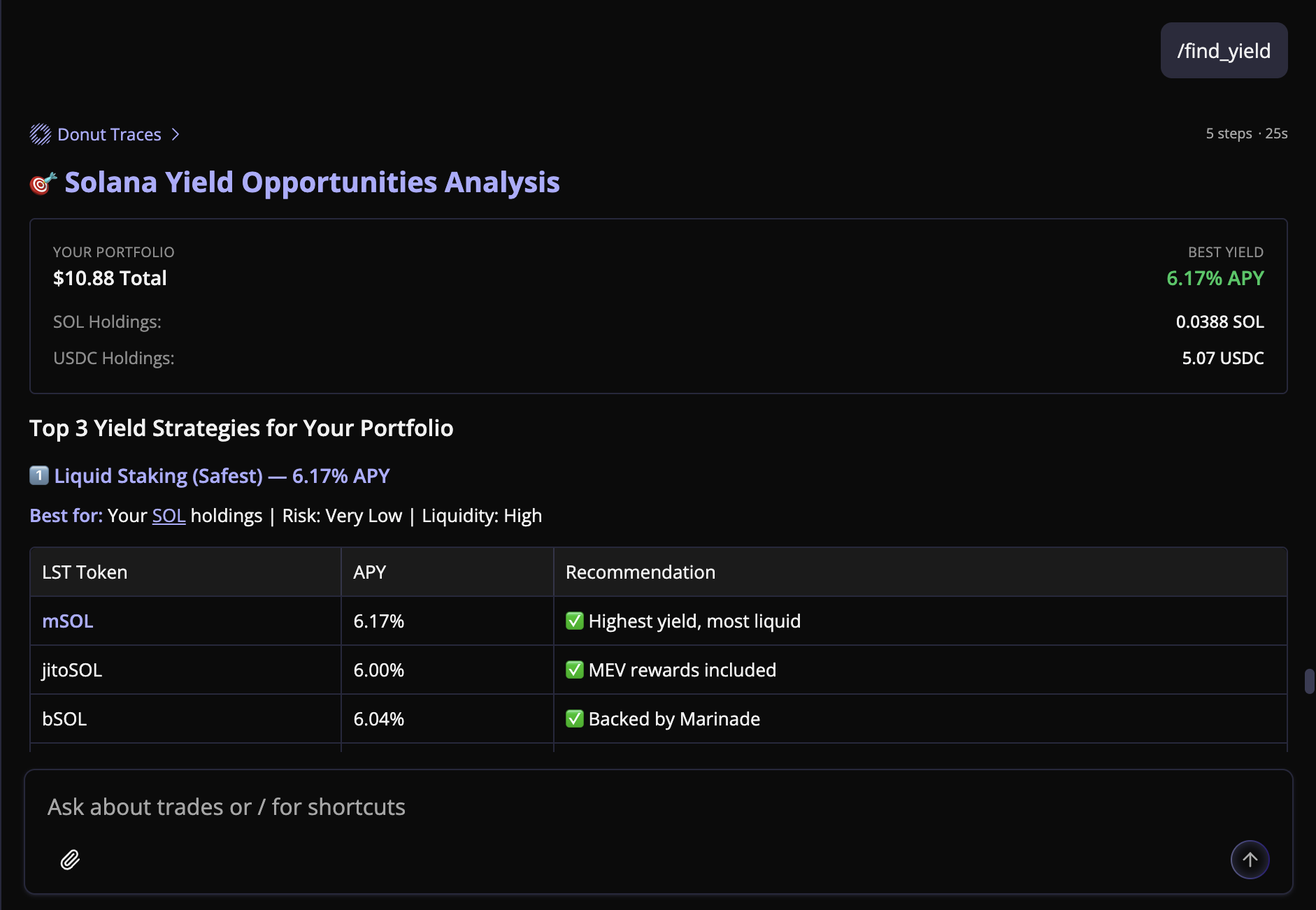Click the Recommendation column header
The height and width of the screenshot is (910, 1316).
point(641,572)
